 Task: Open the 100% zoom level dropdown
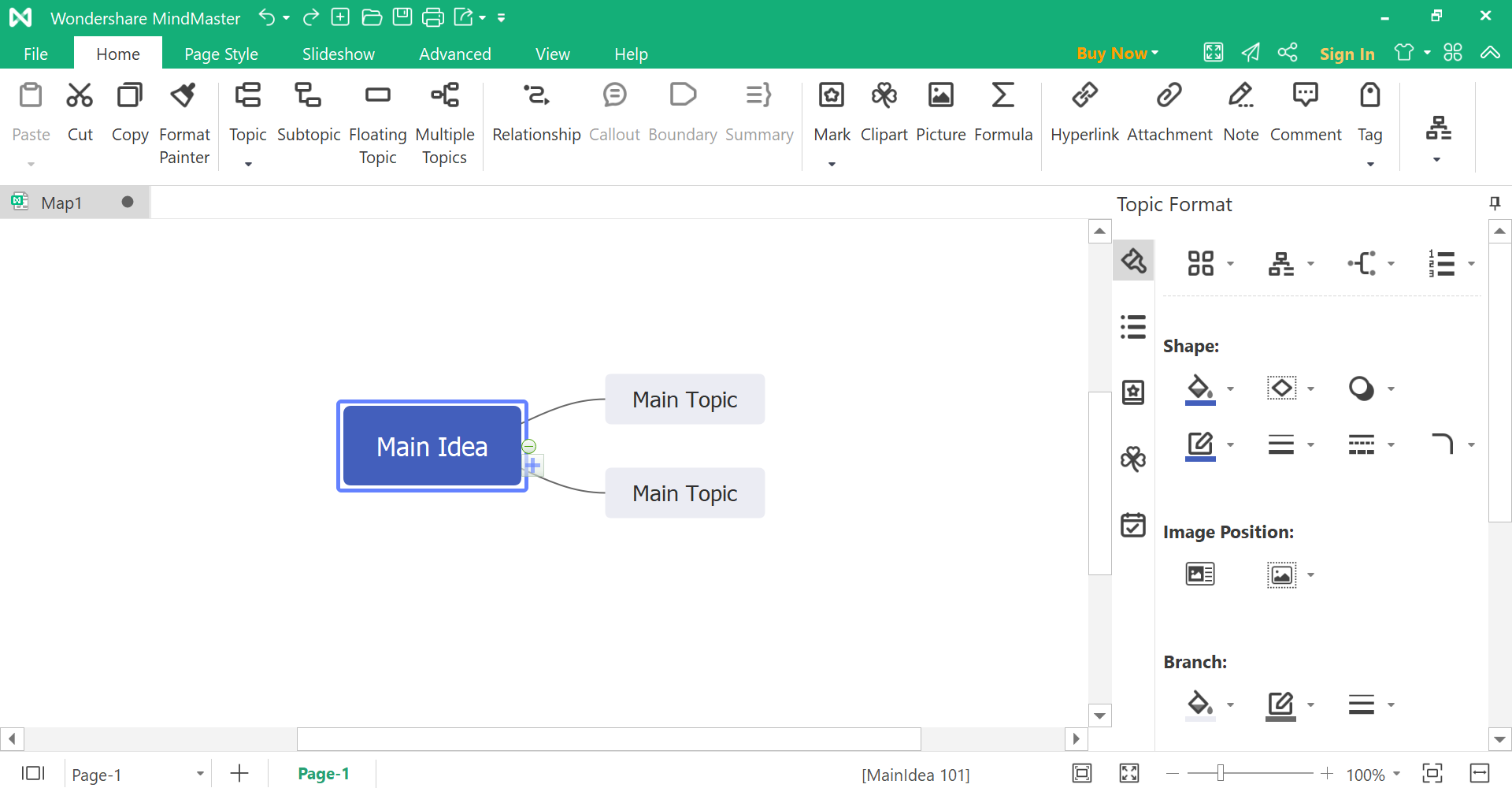point(1396,774)
